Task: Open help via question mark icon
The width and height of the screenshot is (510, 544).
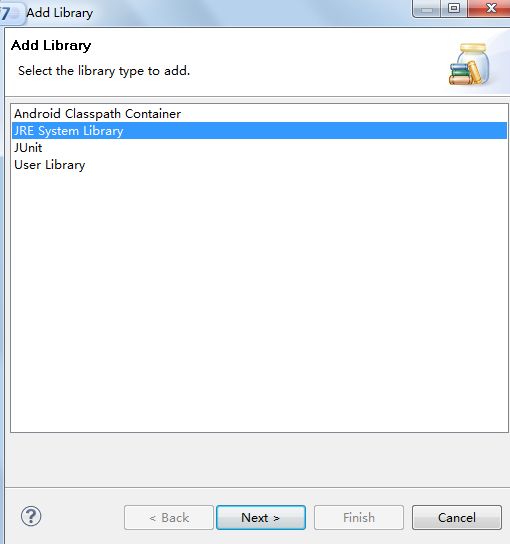Action: (x=31, y=516)
